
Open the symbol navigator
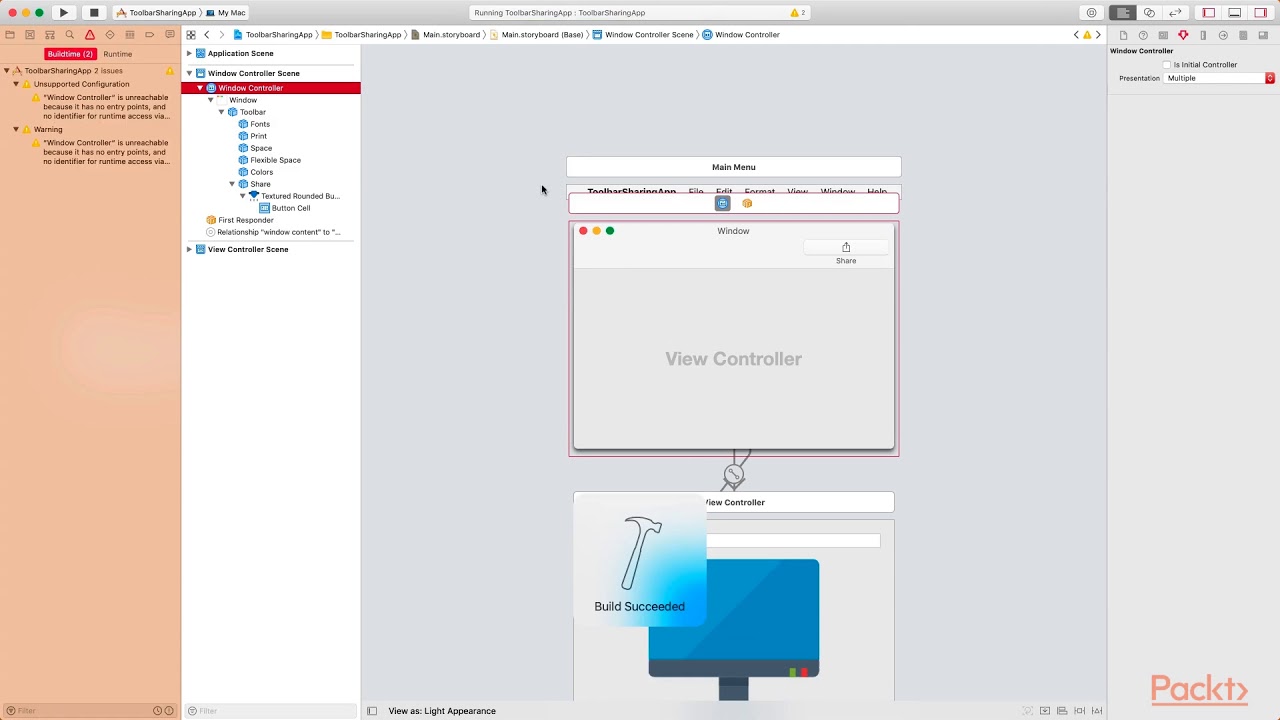pos(50,35)
